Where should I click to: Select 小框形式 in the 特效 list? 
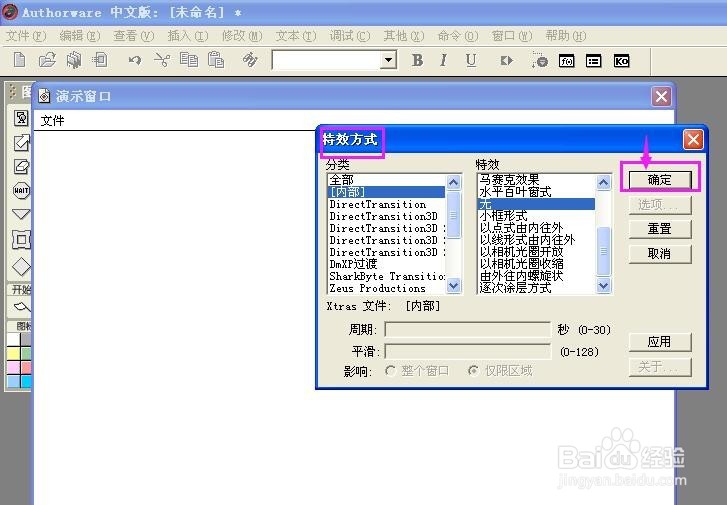click(x=536, y=216)
